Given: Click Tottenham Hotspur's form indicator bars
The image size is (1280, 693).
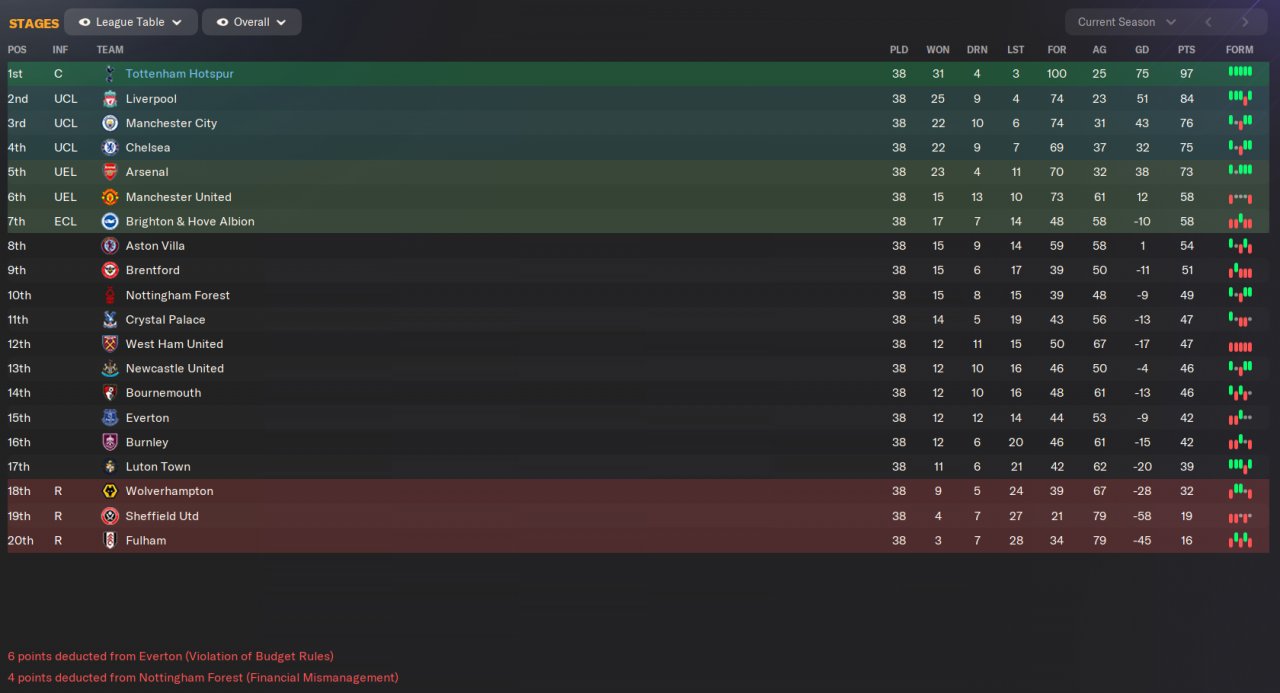Looking at the screenshot, I should (1239, 73).
